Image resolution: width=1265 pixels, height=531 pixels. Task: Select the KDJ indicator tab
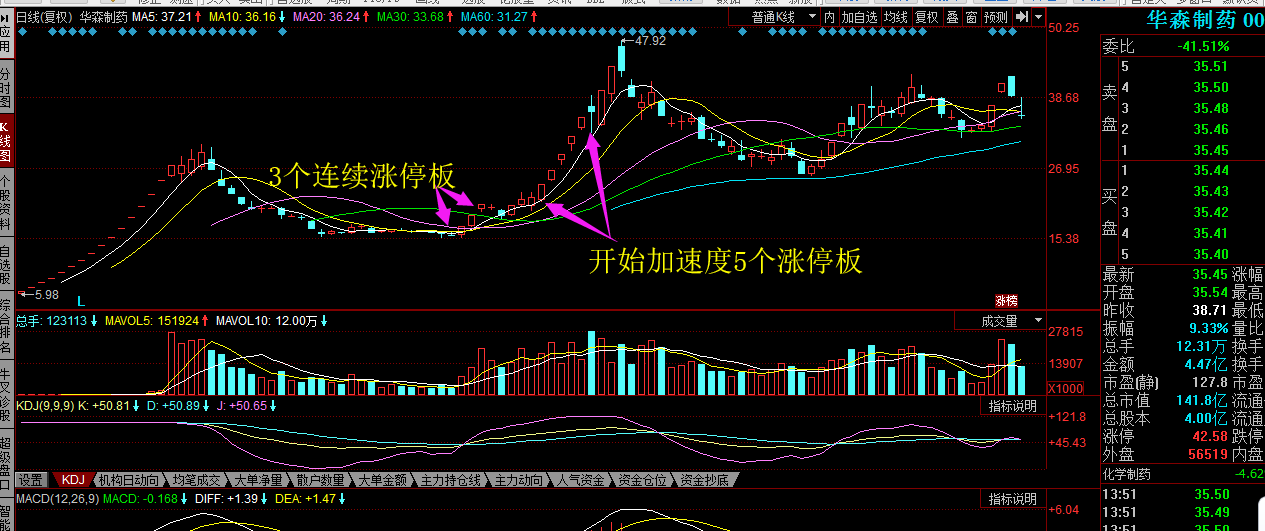(x=72, y=480)
